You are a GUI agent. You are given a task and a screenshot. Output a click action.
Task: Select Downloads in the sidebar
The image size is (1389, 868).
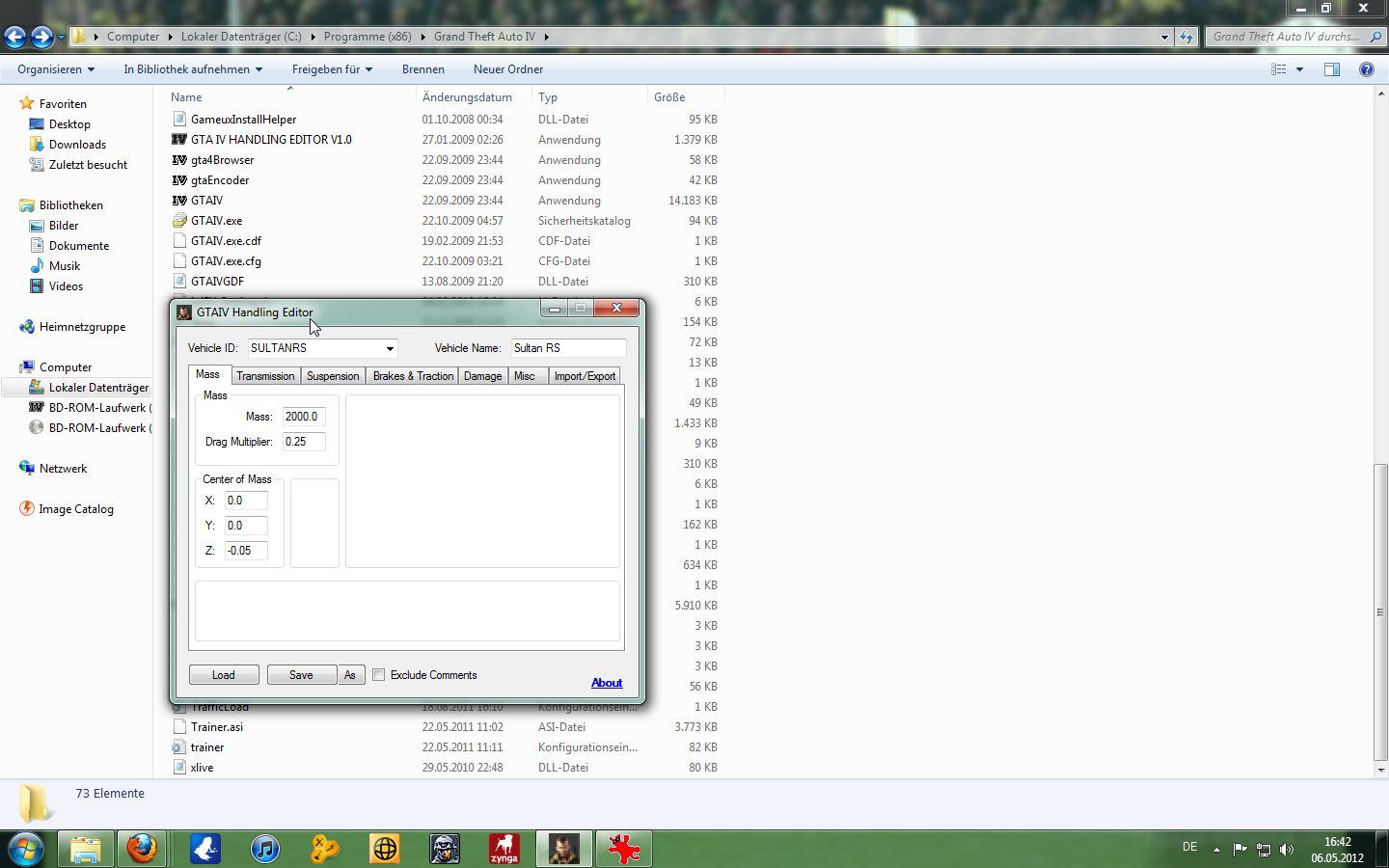[77, 145]
